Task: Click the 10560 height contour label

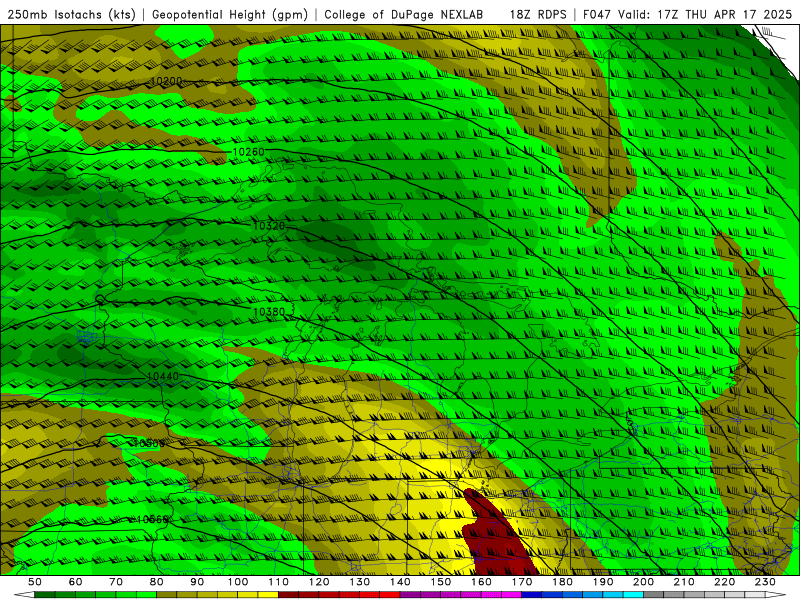Action: coord(153,519)
